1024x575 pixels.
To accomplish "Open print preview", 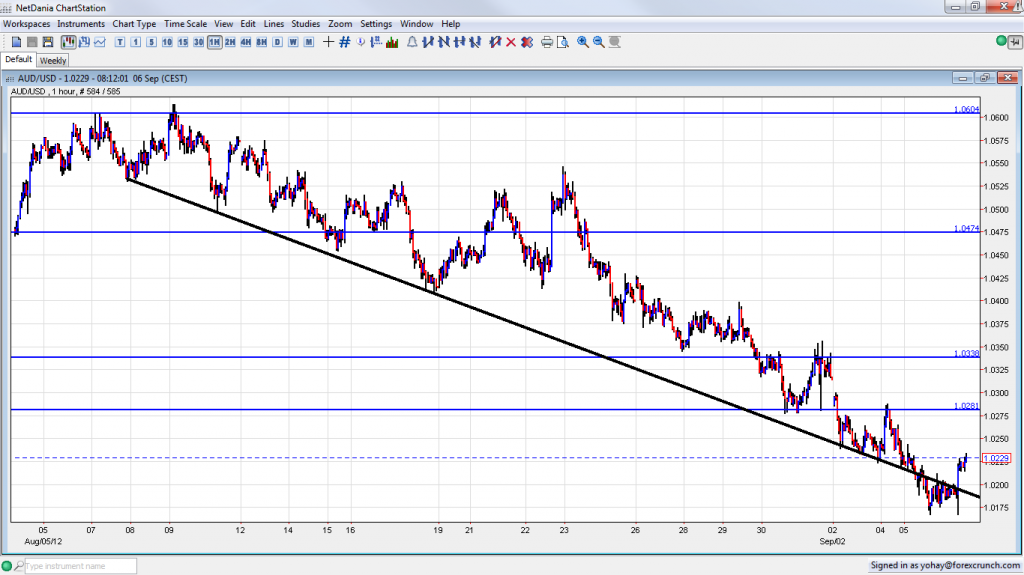I will (x=562, y=42).
